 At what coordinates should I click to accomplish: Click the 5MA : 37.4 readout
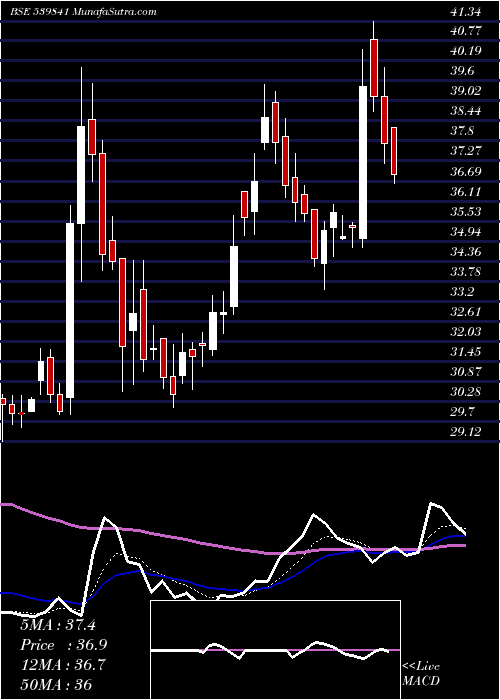click(58, 625)
